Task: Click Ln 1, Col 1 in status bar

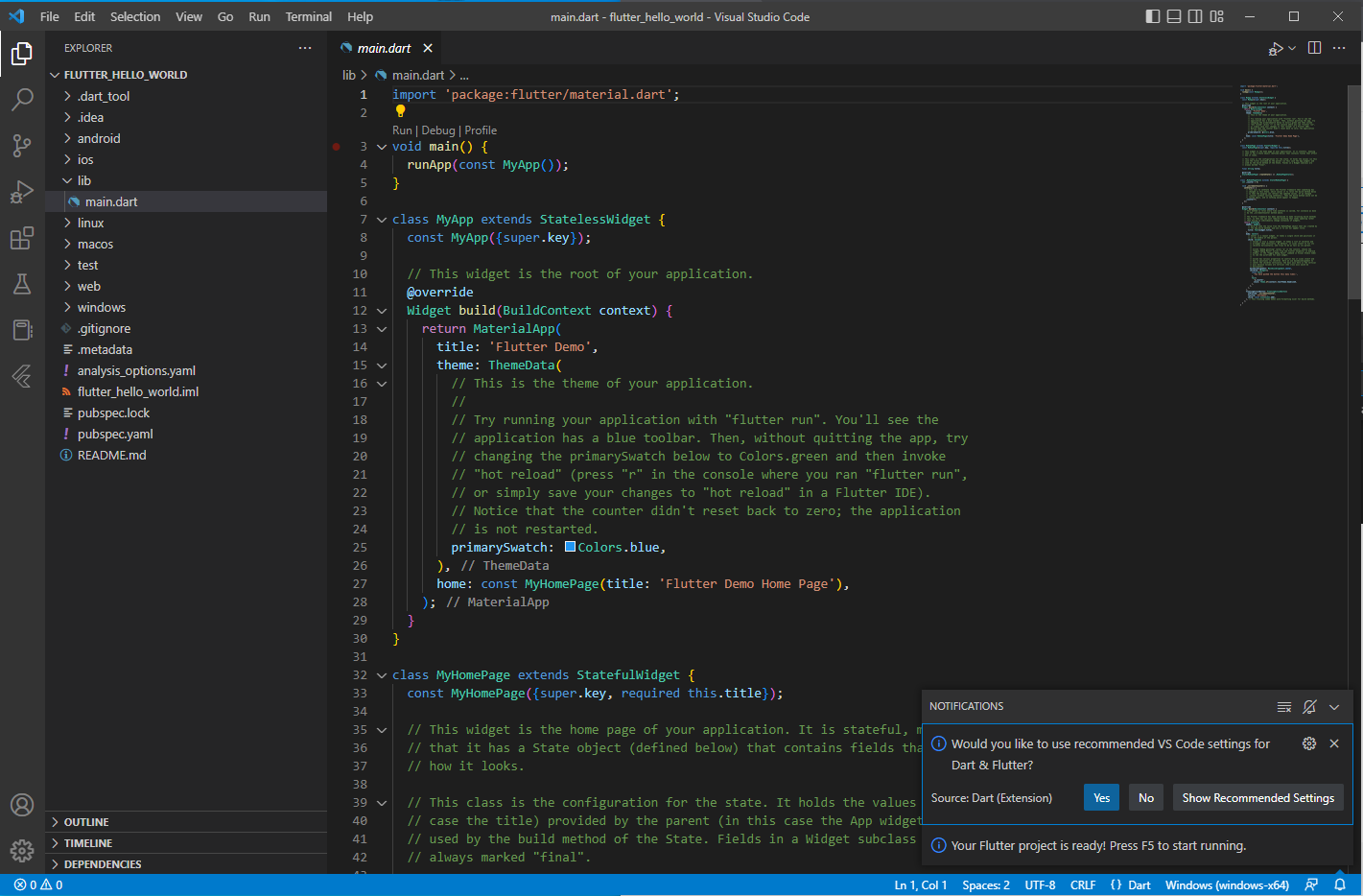Action: pyautogui.click(x=921, y=885)
